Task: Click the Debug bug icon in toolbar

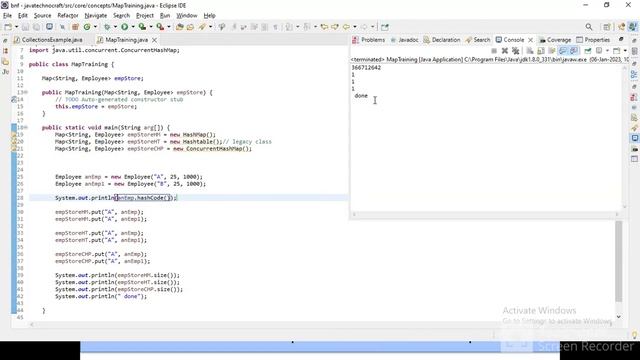Action: 107,27
